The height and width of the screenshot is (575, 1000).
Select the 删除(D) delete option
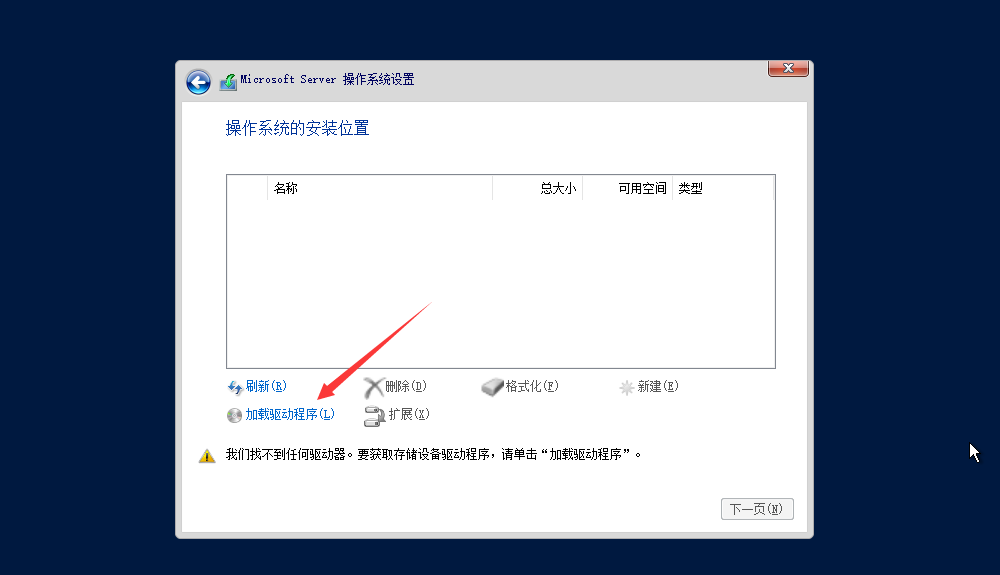[x=405, y=386]
